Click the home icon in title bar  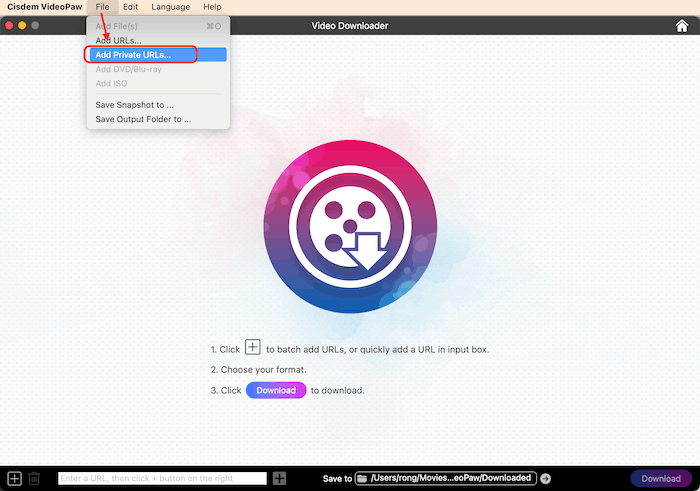click(x=681, y=25)
